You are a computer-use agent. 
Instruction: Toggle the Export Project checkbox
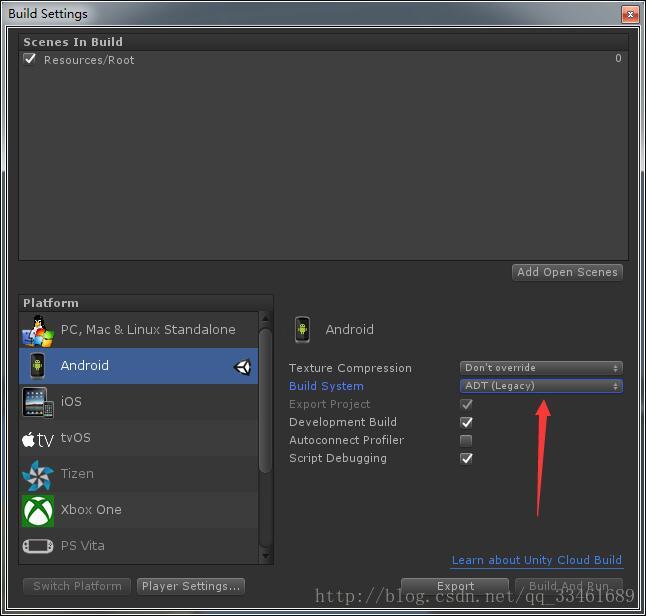(x=466, y=404)
